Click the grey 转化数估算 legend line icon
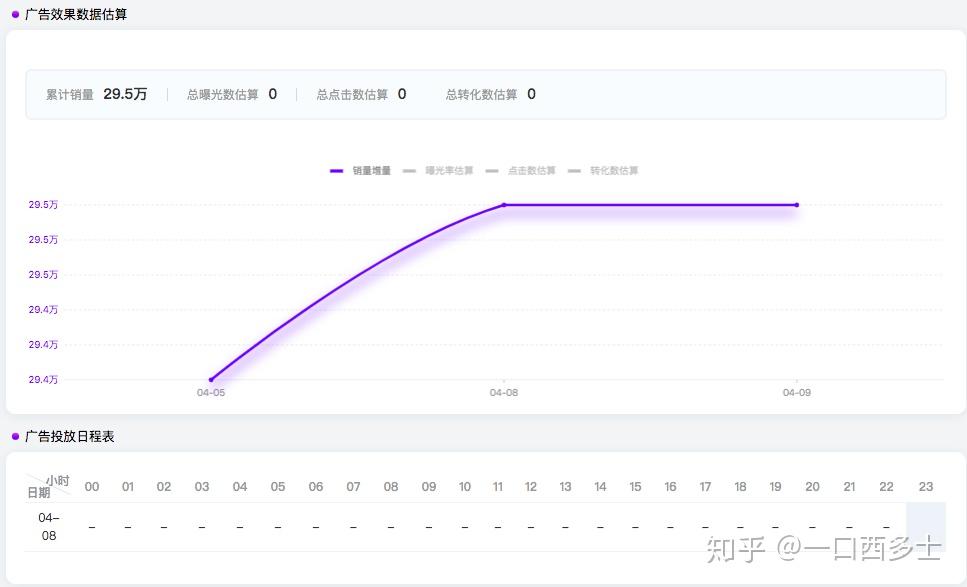This screenshot has width=967, height=587. pos(574,171)
